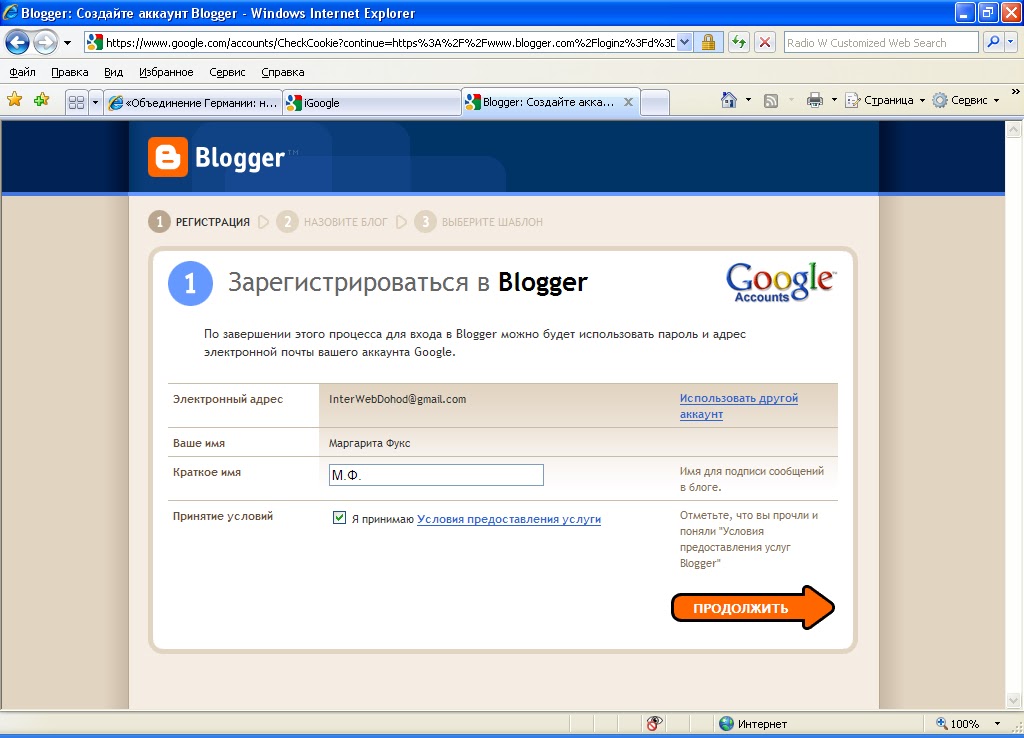Open the Сервис gear toolbar menu

(x=966, y=100)
